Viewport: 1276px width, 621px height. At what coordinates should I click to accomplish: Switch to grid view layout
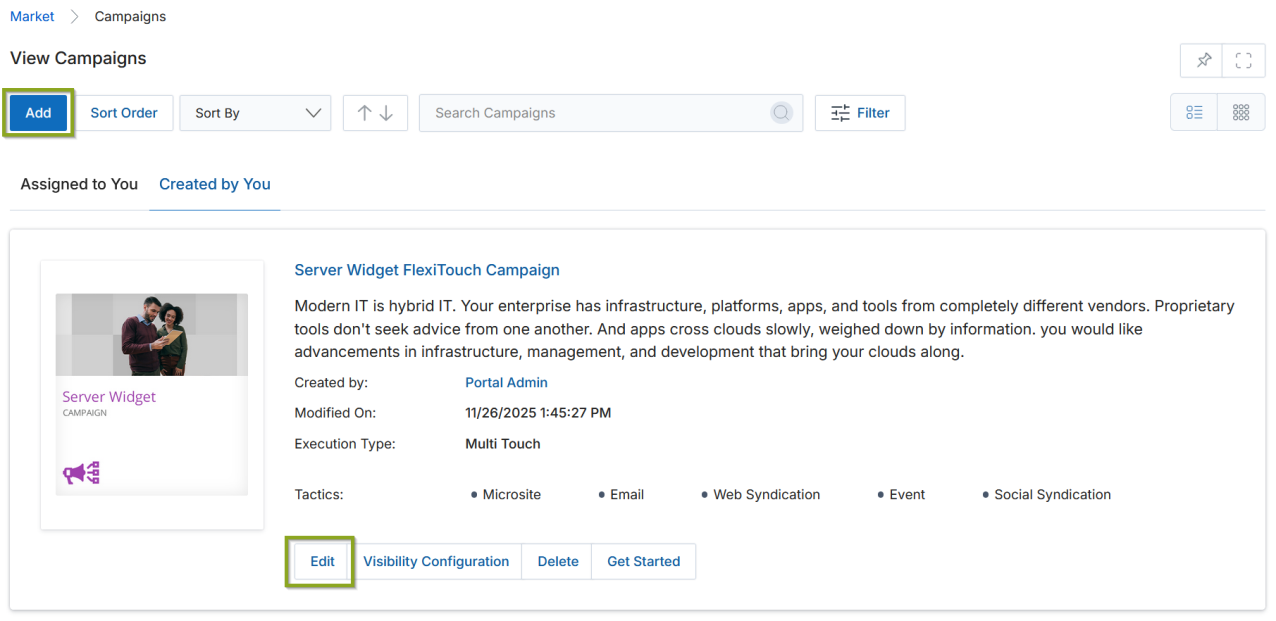(1241, 113)
